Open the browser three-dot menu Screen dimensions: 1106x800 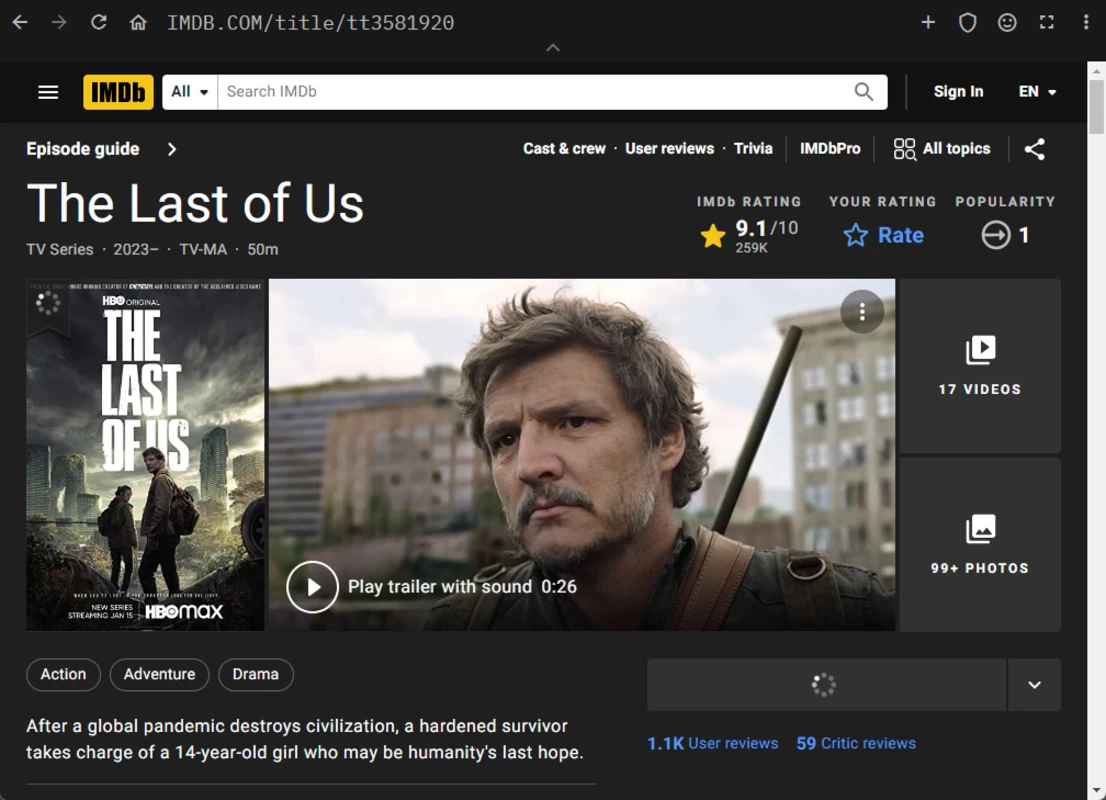pos(1086,23)
